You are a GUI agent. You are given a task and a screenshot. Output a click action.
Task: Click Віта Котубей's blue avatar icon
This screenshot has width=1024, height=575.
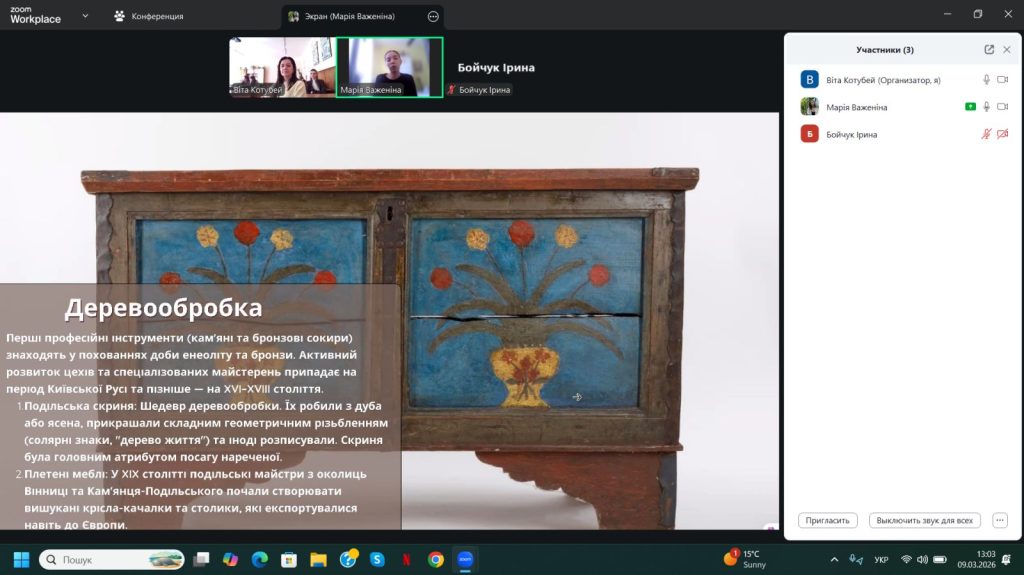point(809,80)
